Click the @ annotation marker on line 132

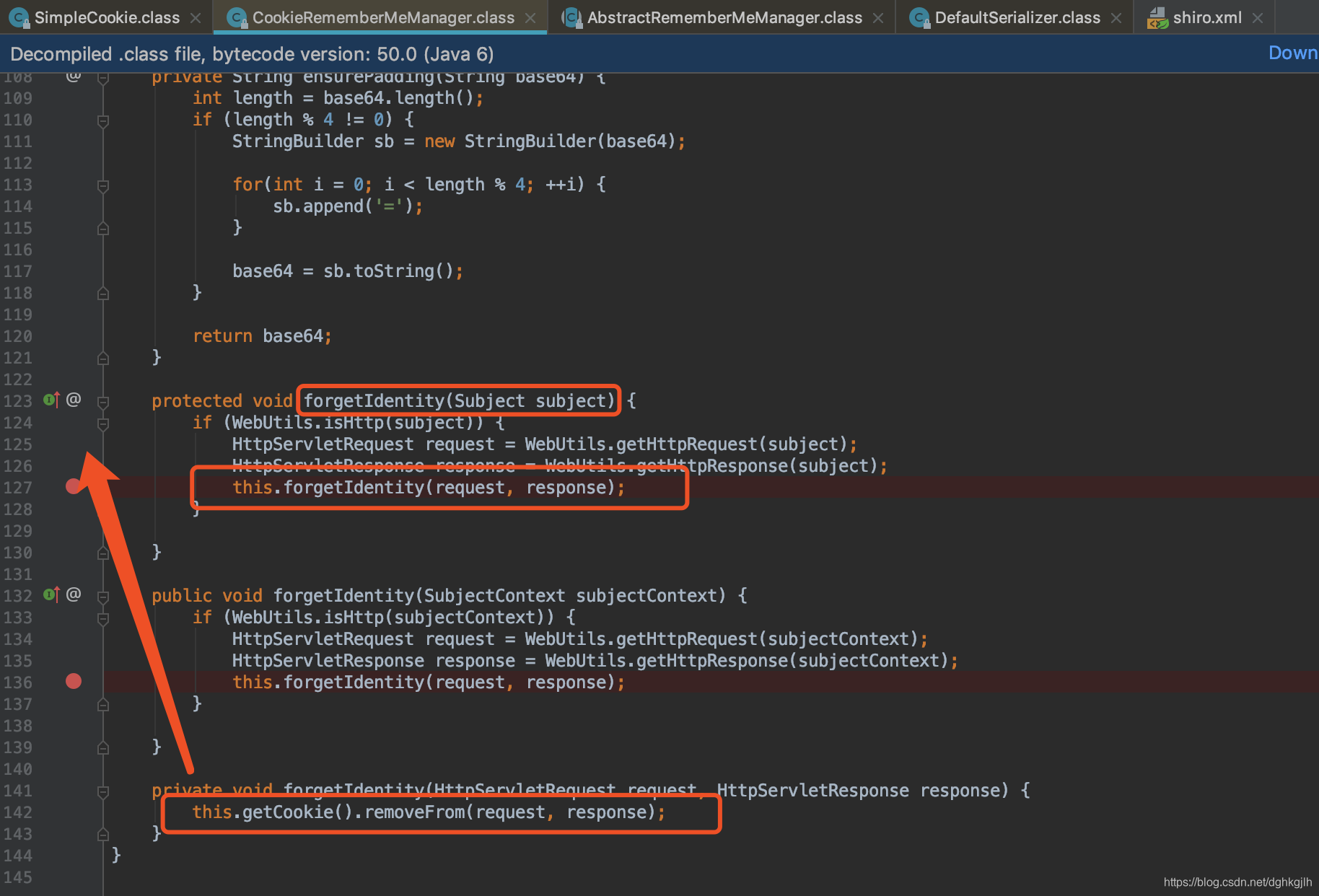(x=74, y=594)
